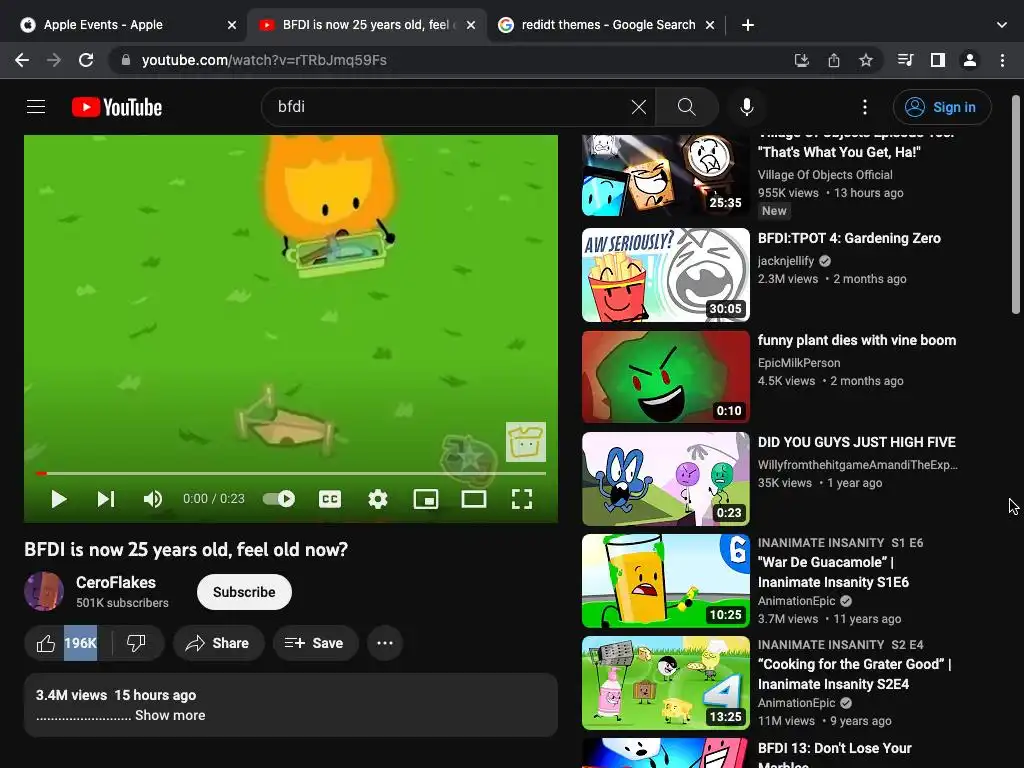Viewport: 1024px width, 768px height.
Task: Click the Sign in button
Action: point(942,107)
